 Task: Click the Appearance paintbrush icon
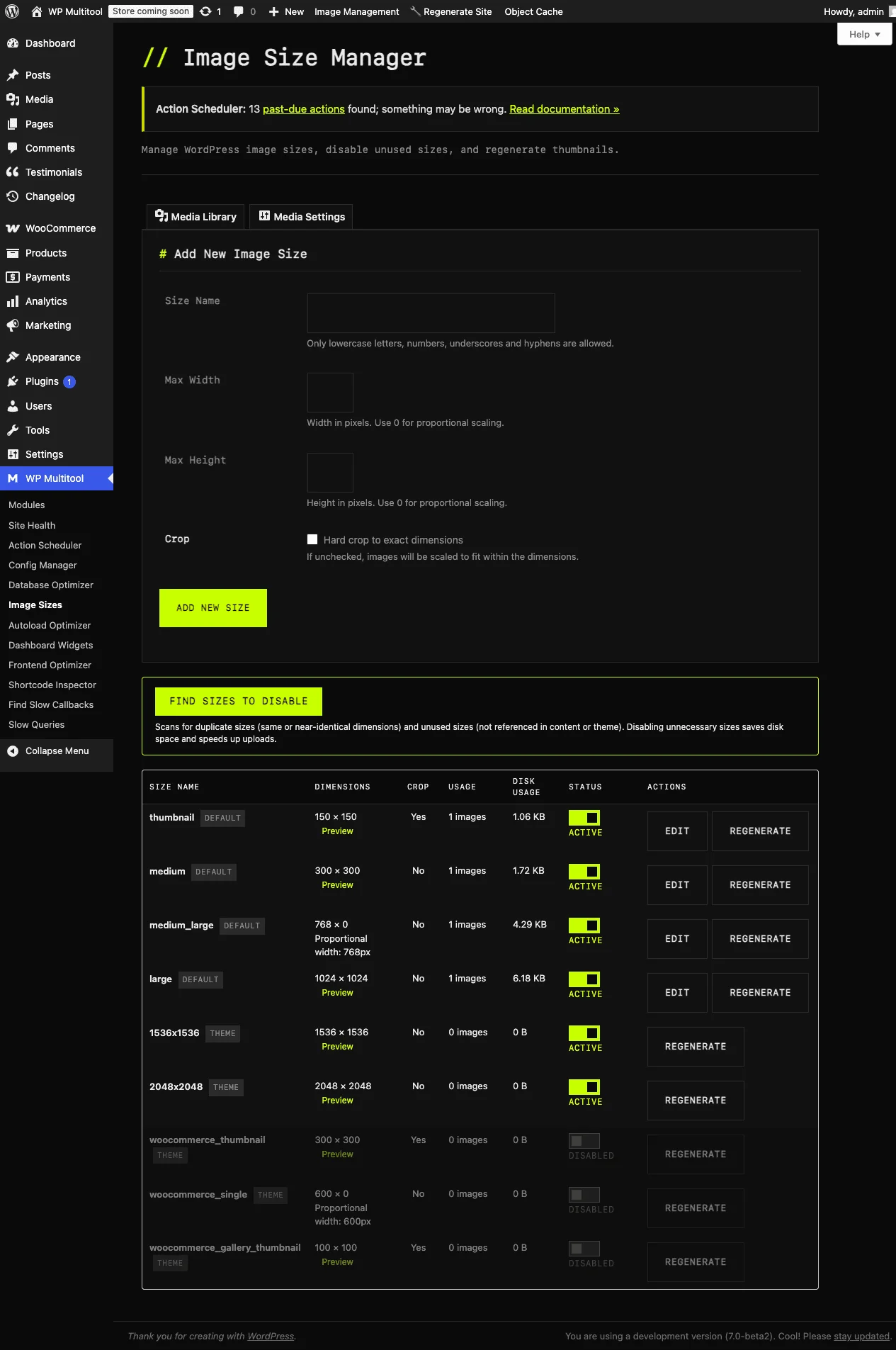tap(13, 357)
